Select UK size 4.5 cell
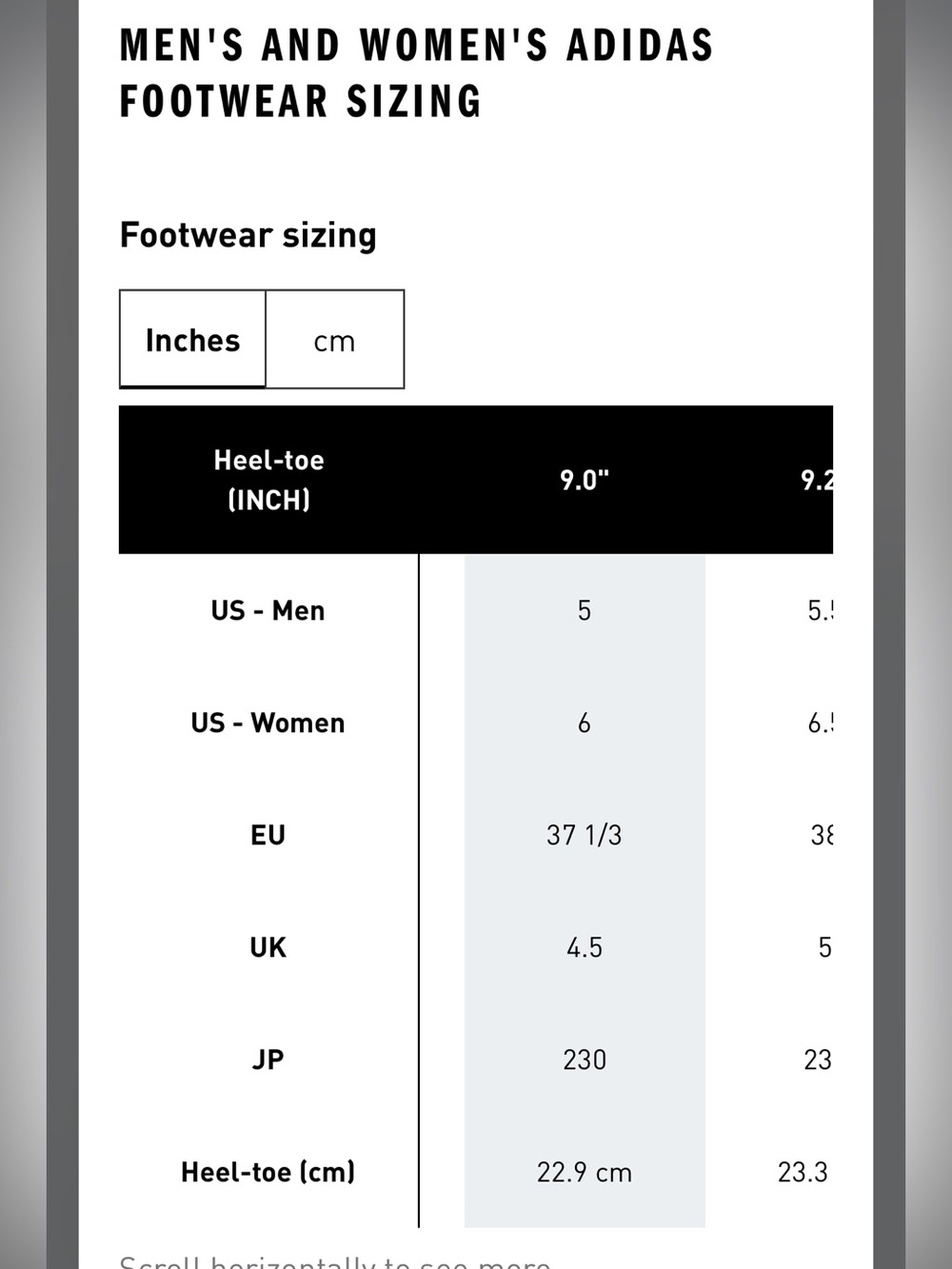 point(585,947)
